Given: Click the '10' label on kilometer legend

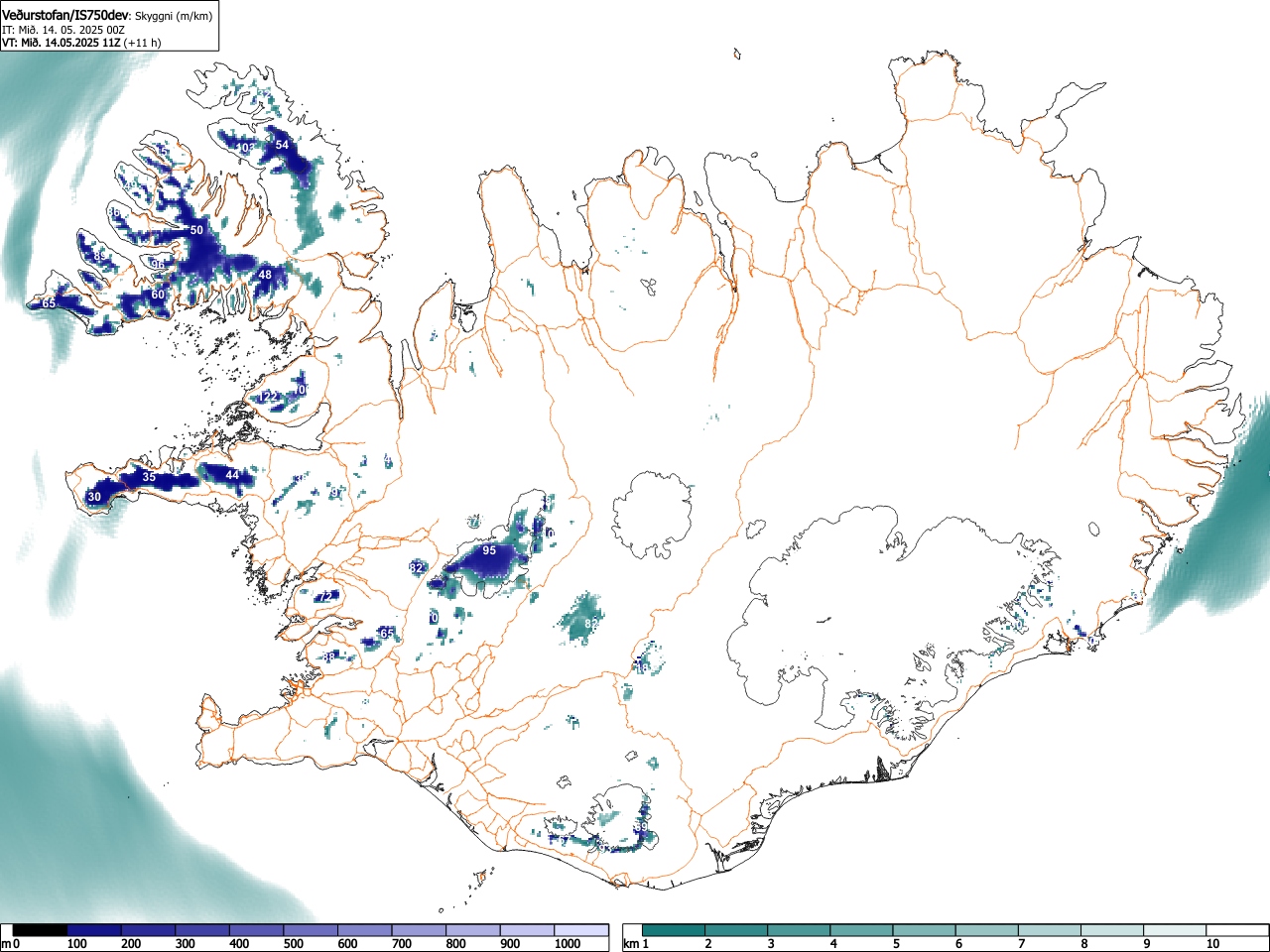Looking at the screenshot, I should pyautogui.click(x=1212, y=944).
